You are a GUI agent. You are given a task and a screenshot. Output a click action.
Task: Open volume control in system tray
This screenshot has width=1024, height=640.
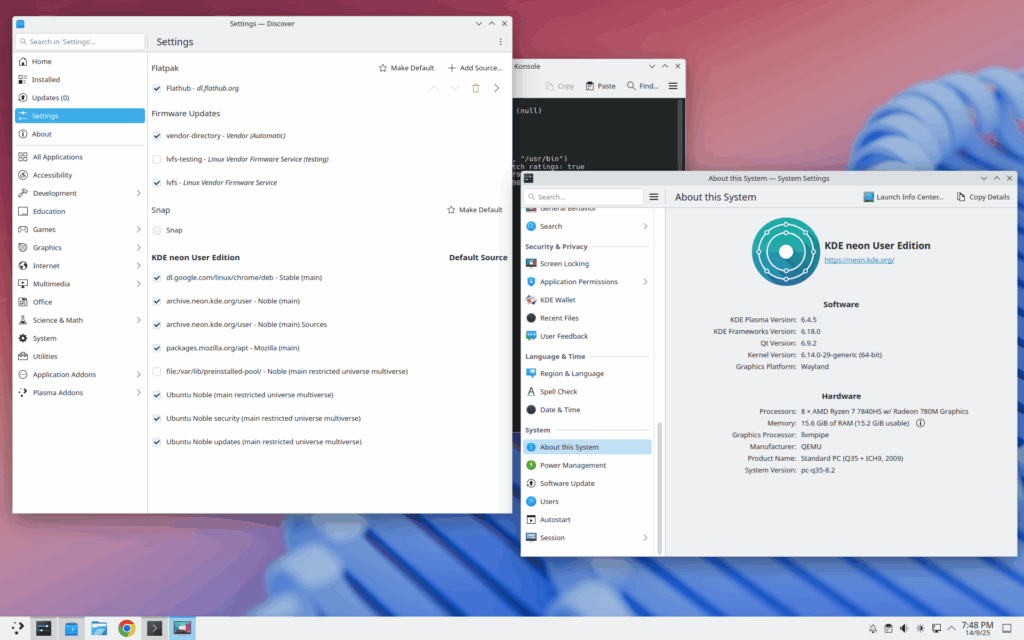[x=904, y=628]
